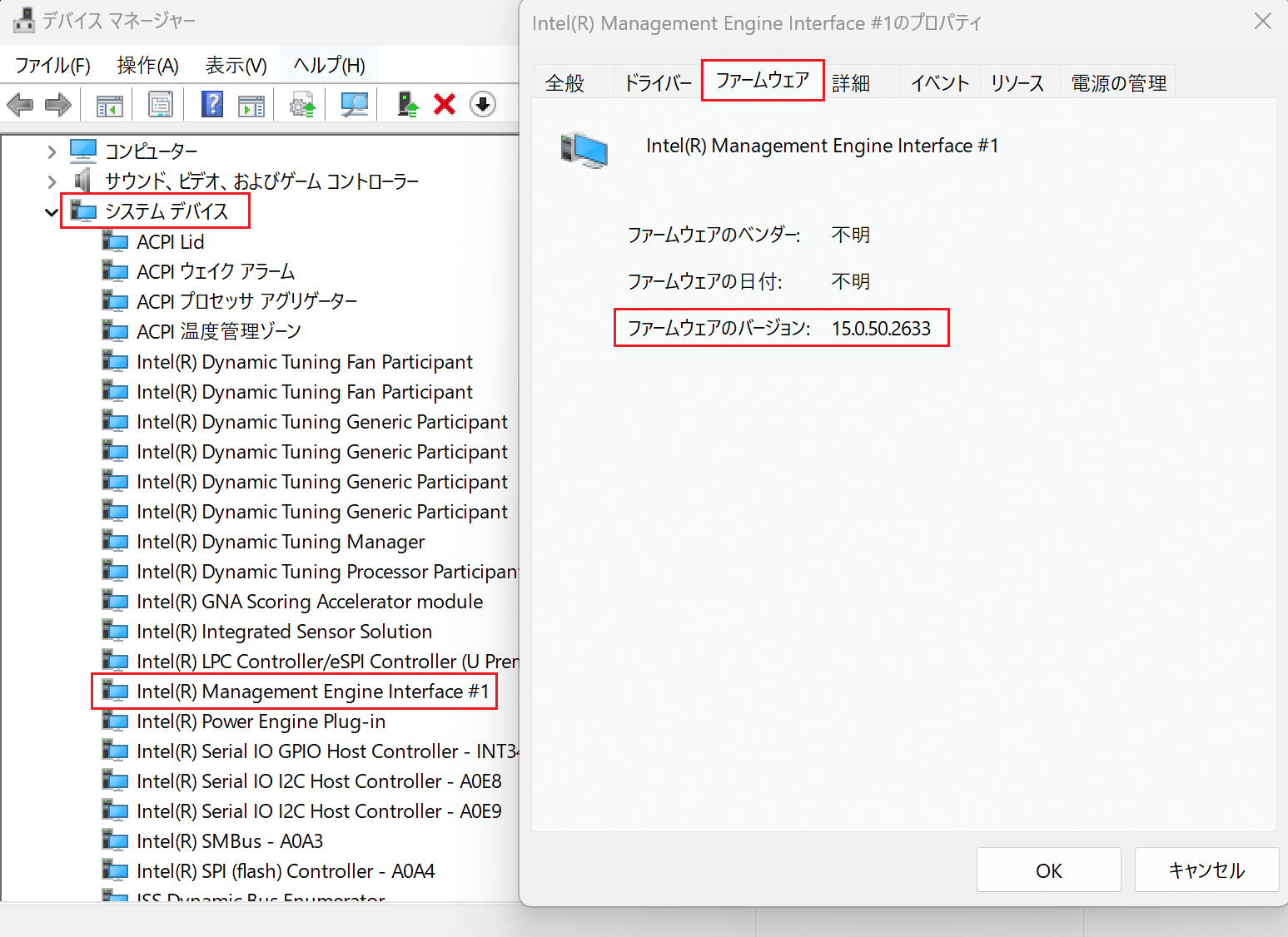
Task: Click the Forward arrow toolbar icon
Action: (58, 105)
